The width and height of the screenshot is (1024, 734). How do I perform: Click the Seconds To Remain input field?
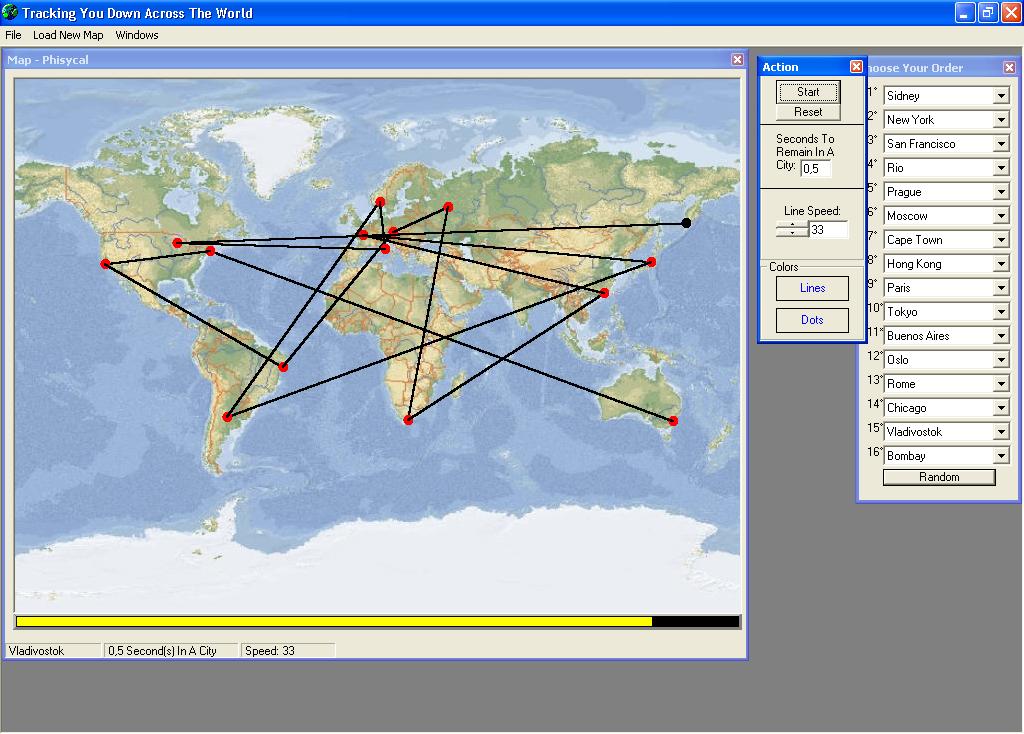[815, 169]
